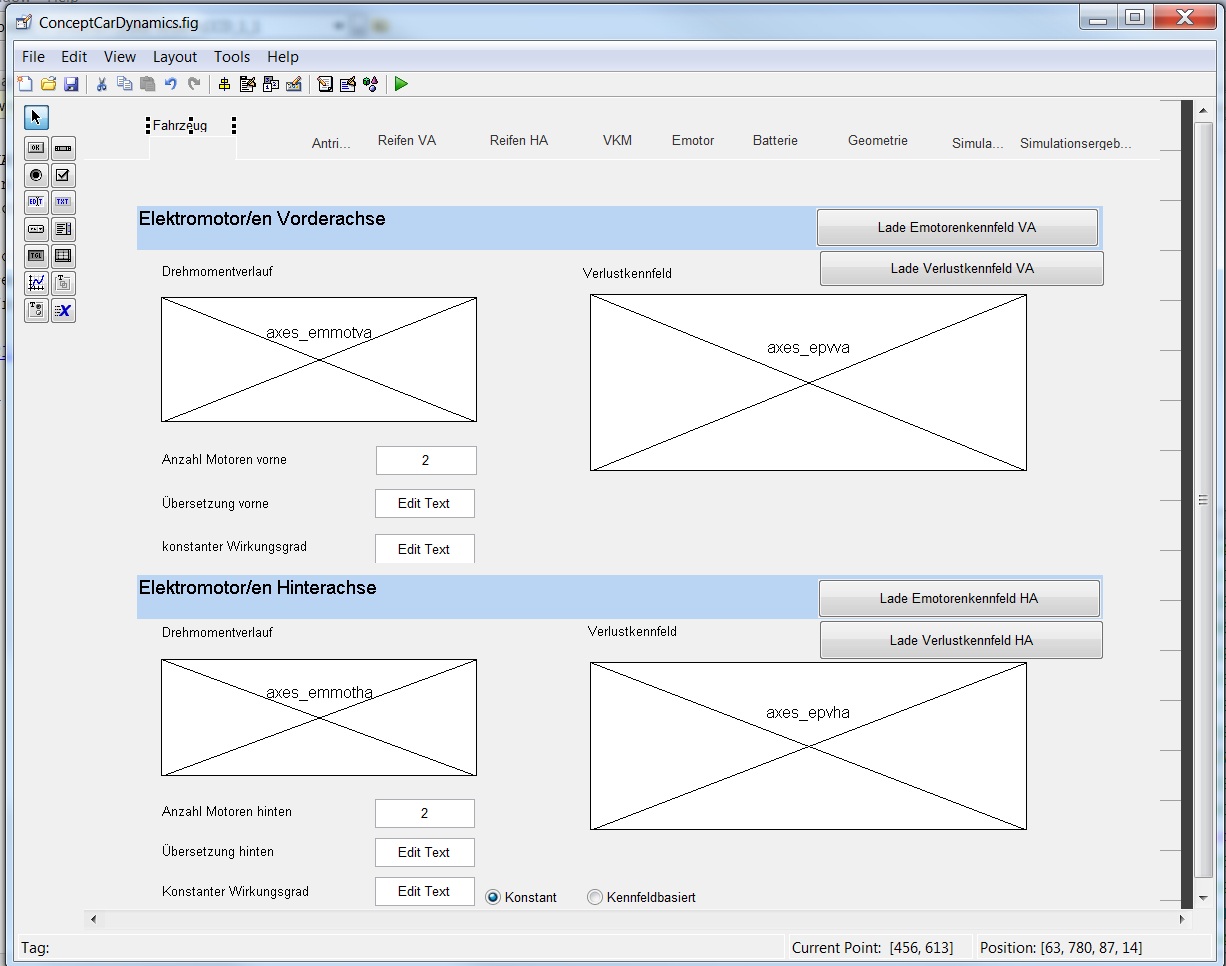Open the Align Objects tool
Image resolution: width=1226 pixels, height=966 pixels.
coord(224,84)
